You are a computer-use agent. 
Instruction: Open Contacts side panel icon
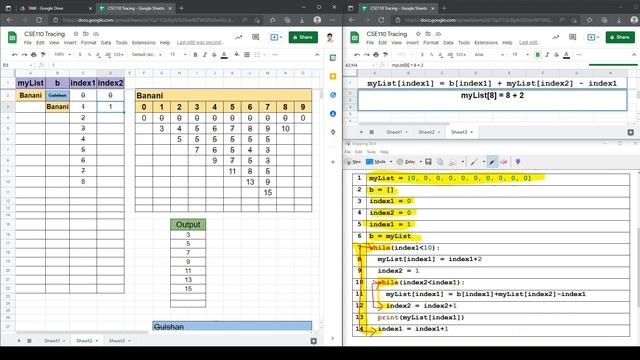pos(333,113)
